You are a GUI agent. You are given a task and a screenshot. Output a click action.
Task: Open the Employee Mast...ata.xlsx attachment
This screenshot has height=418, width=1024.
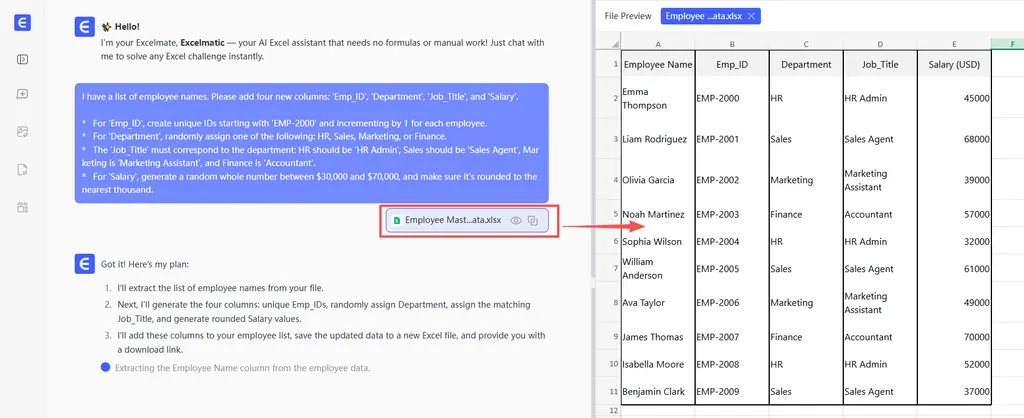452,220
